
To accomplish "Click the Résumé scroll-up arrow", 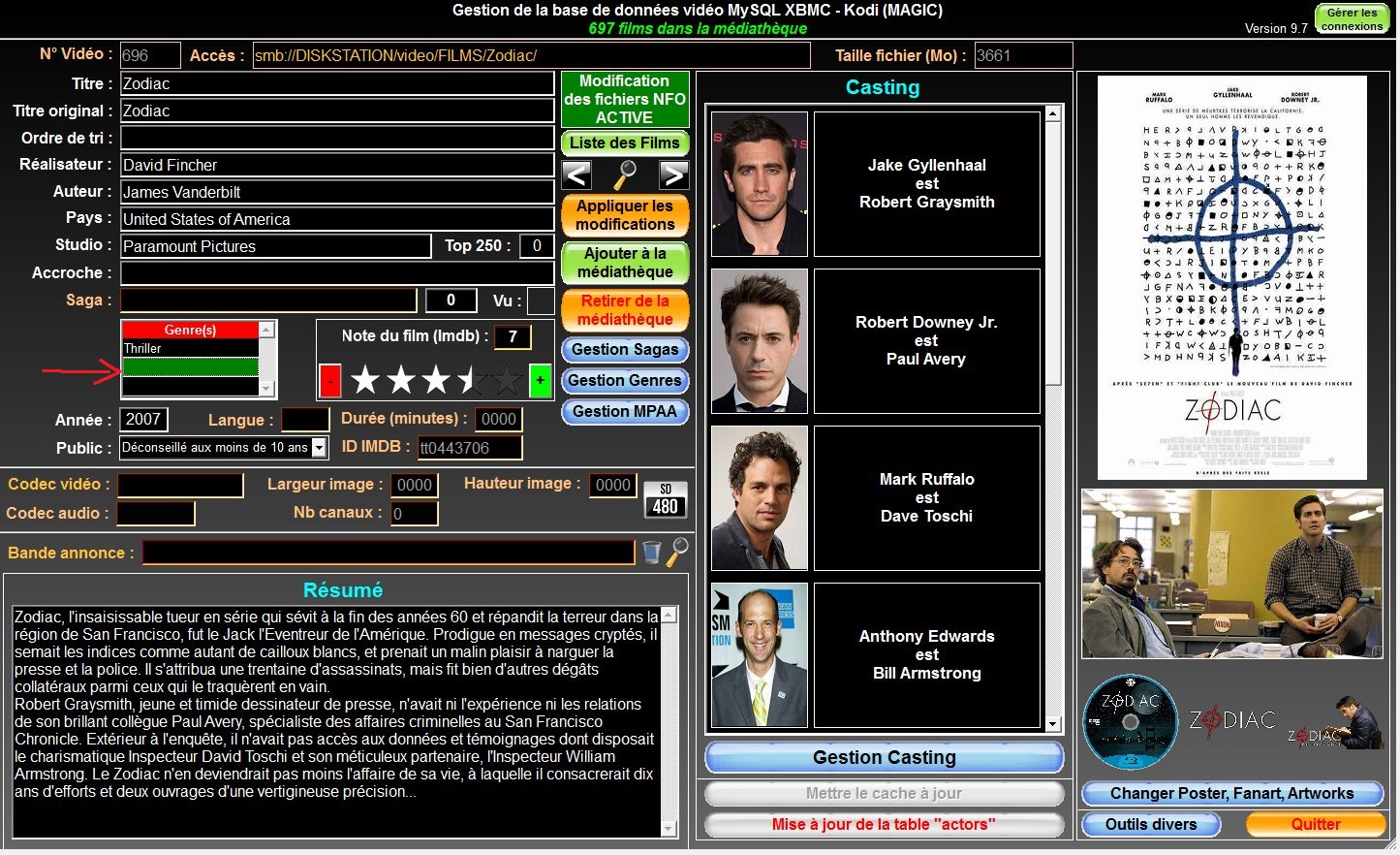I will [x=669, y=615].
